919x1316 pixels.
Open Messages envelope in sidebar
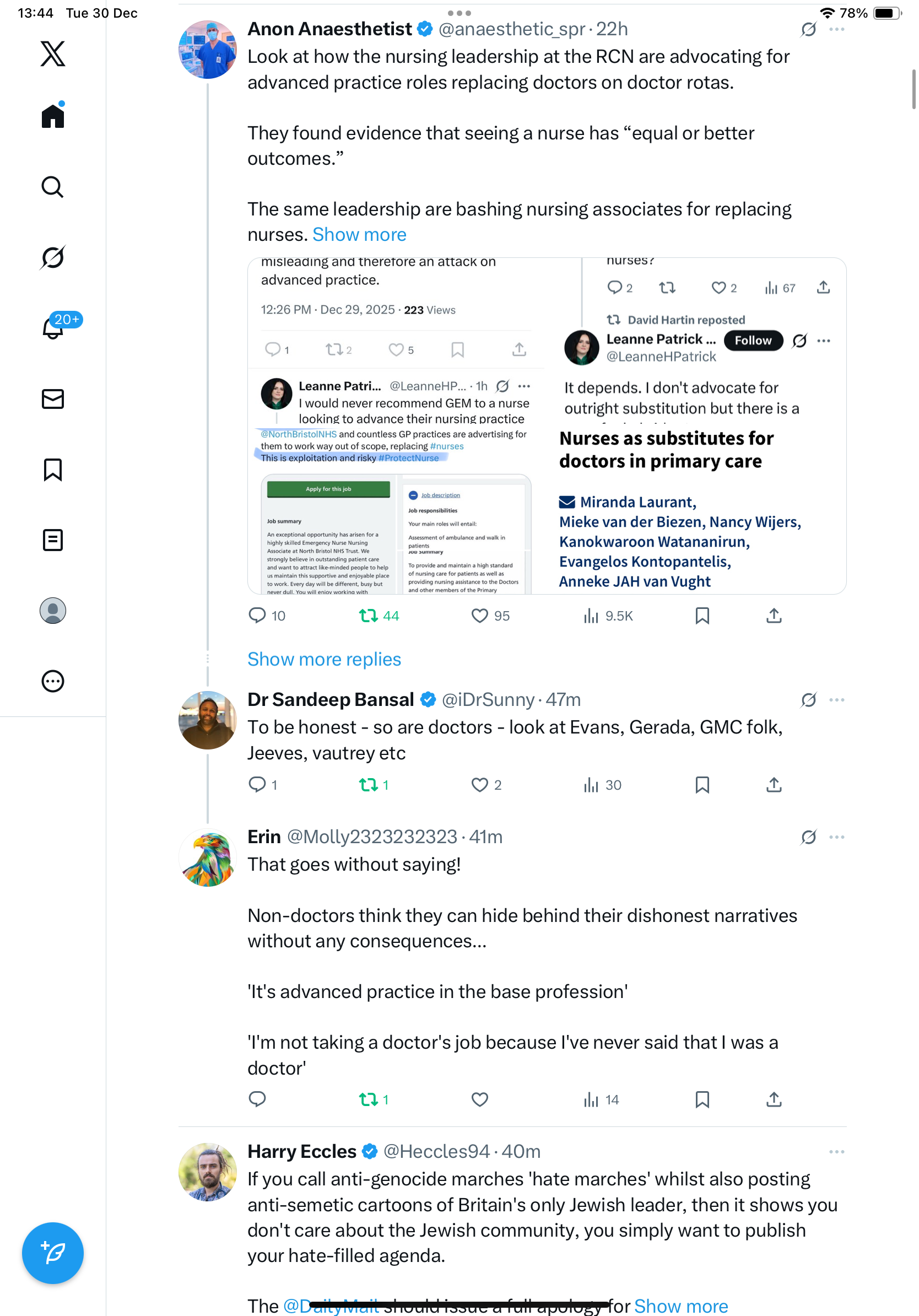point(53,399)
